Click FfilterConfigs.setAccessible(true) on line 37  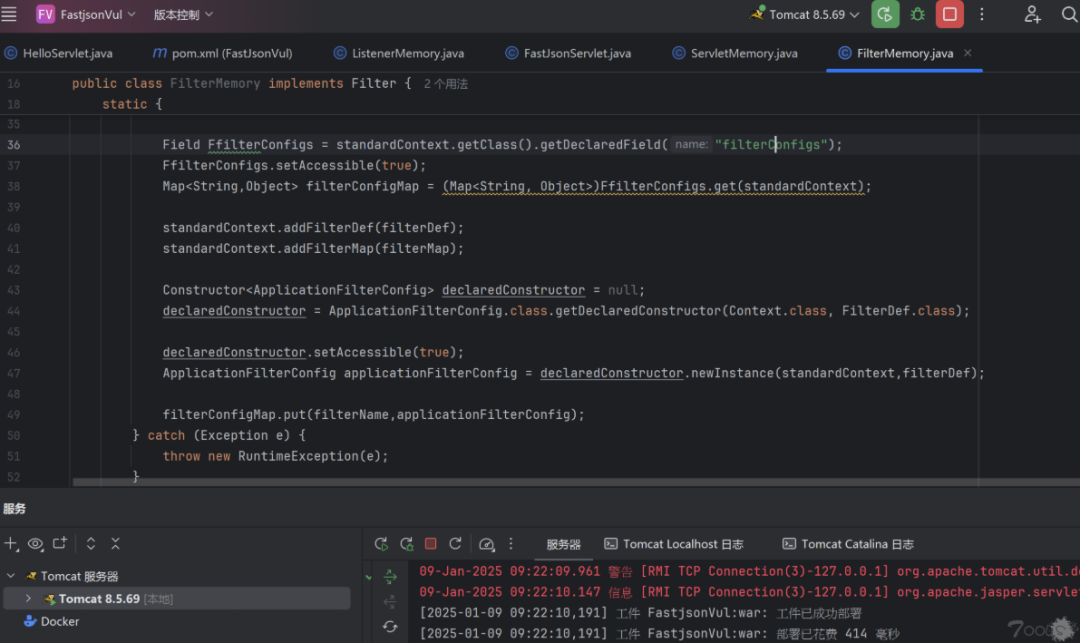(x=294, y=166)
